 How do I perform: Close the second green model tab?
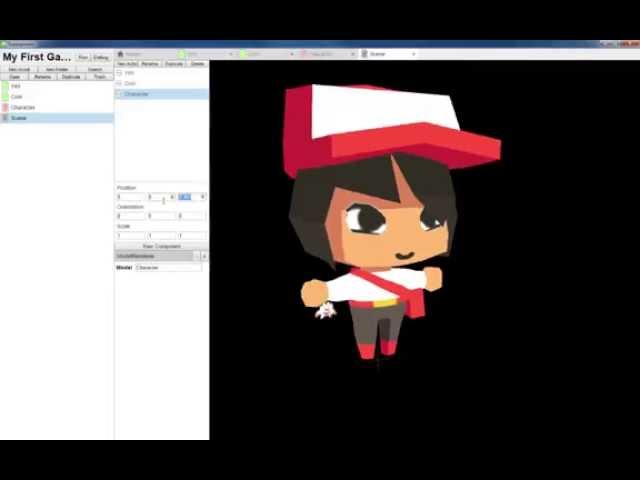[292, 54]
